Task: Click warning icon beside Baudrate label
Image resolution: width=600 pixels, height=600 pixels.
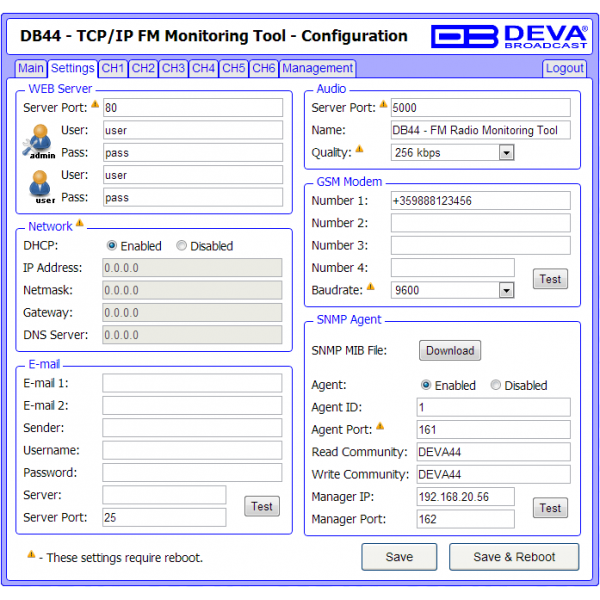Action: 370,286
